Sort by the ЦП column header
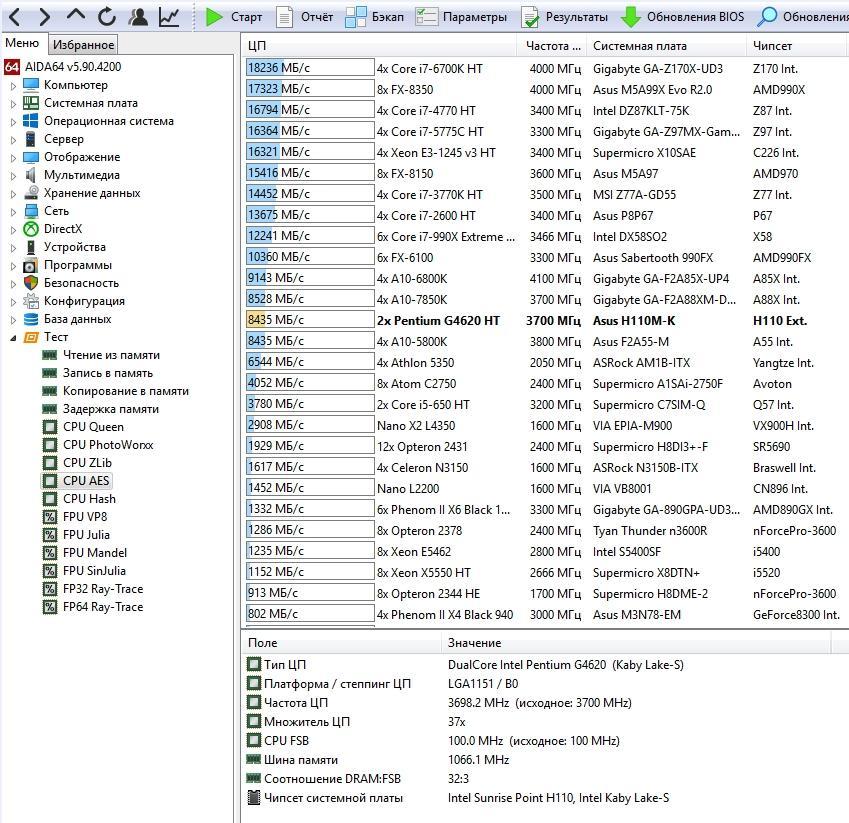The width and height of the screenshot is (849, 823). 379,46
